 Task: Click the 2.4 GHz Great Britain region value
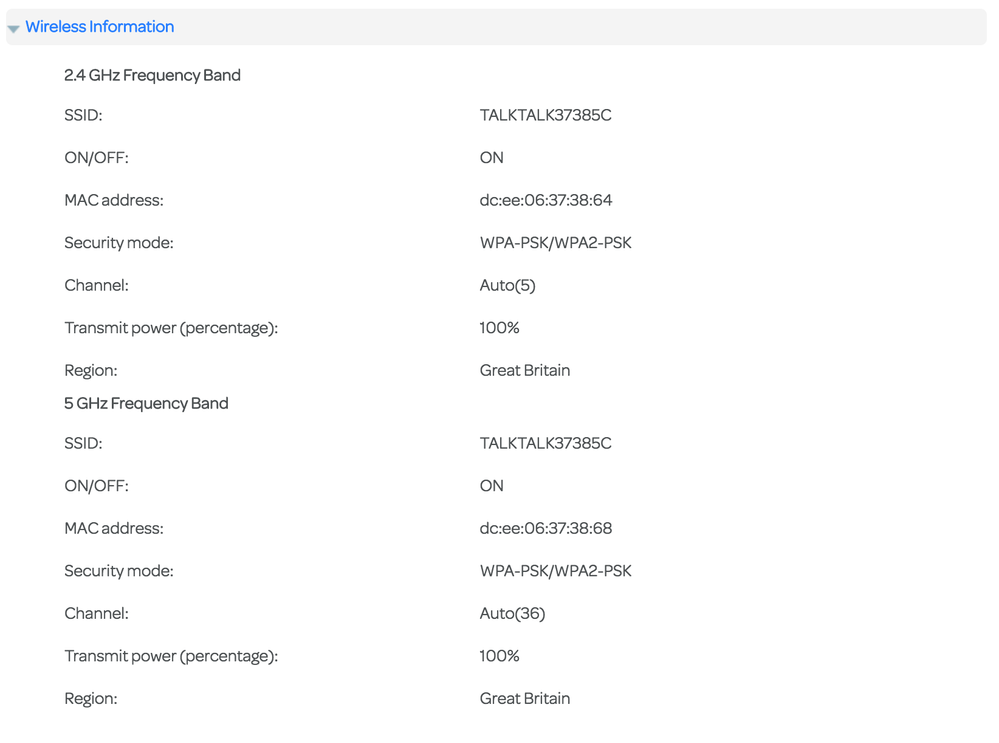[x=524, y=370]
